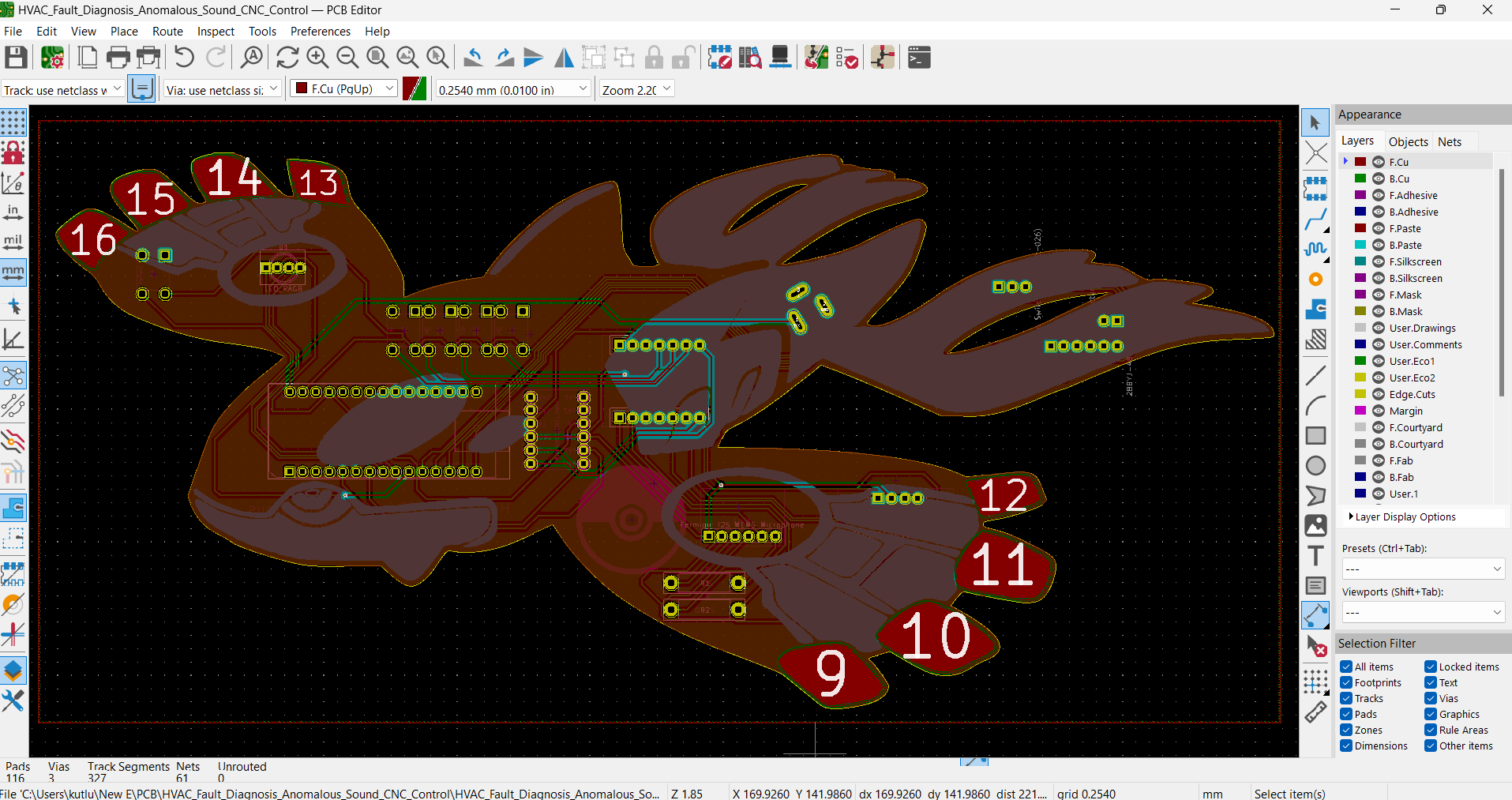The height and width of the screenshot is (800, 1512).
Task: Run the Design Rules Checker
Action: (846, 57)
